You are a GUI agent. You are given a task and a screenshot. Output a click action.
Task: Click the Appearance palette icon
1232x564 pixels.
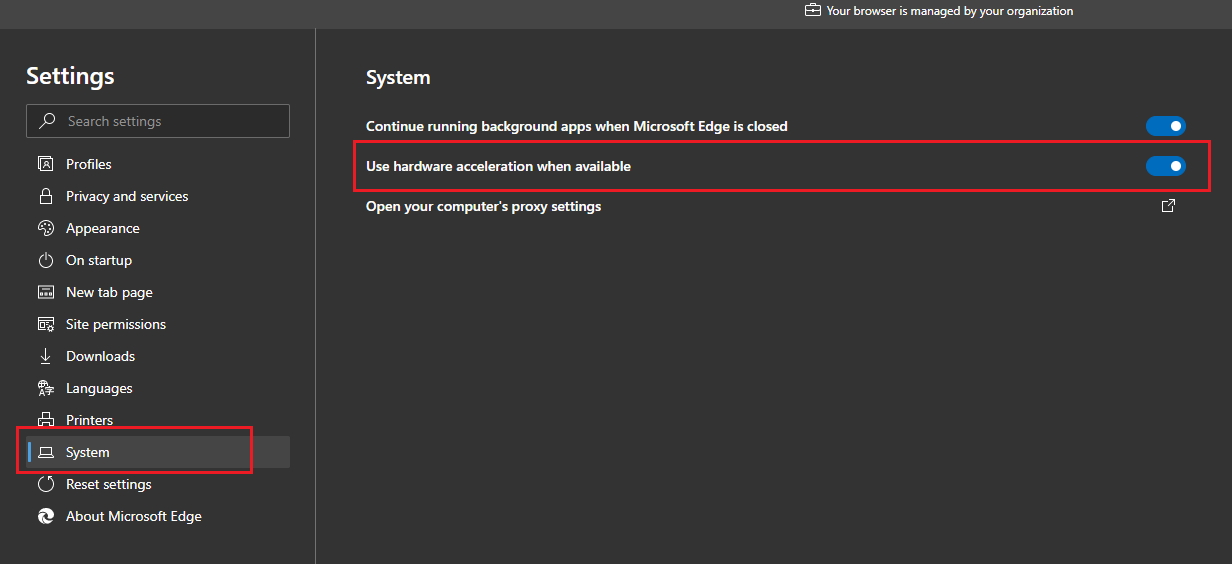[45, 228]
